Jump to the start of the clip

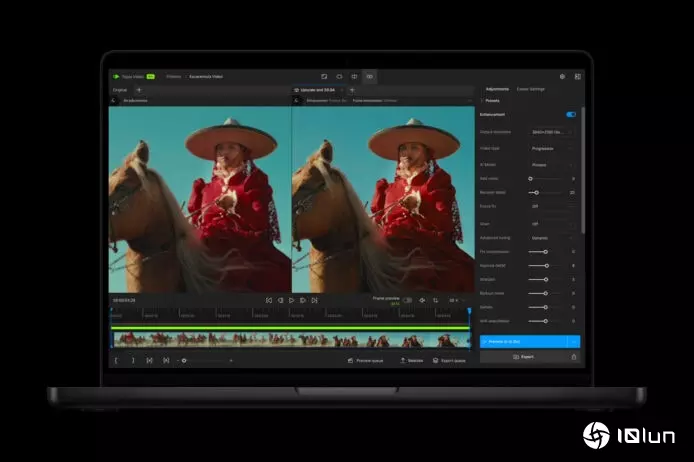(x=269, y=300)
